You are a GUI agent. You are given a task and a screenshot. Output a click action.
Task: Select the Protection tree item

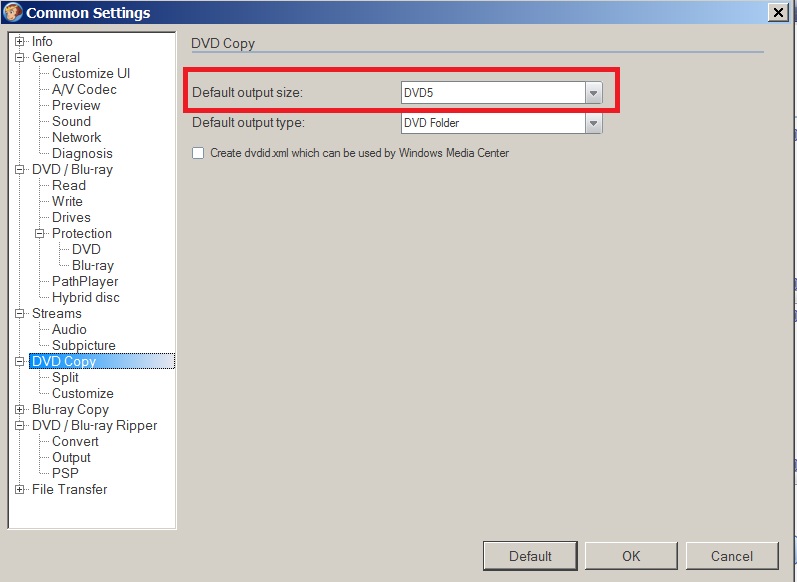tap(82, 233)
